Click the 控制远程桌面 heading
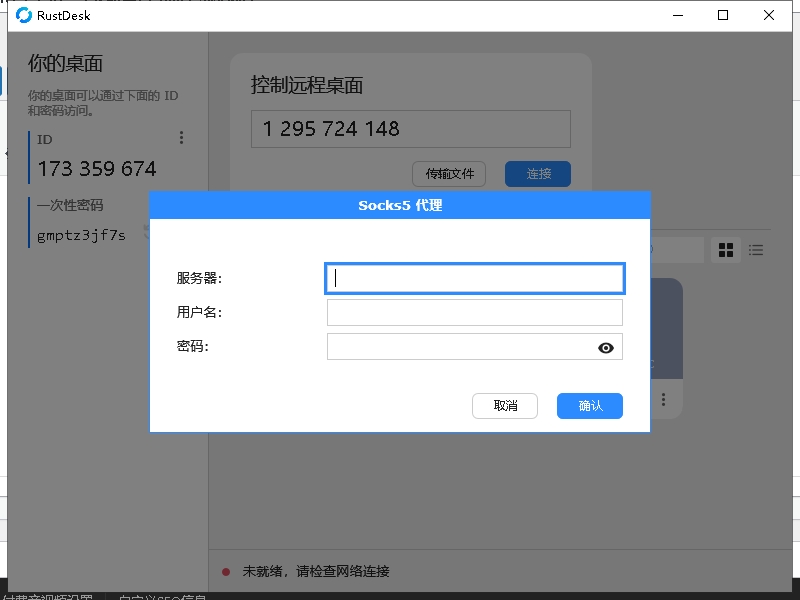The image size is (800, 600). [x=307, y=85]
